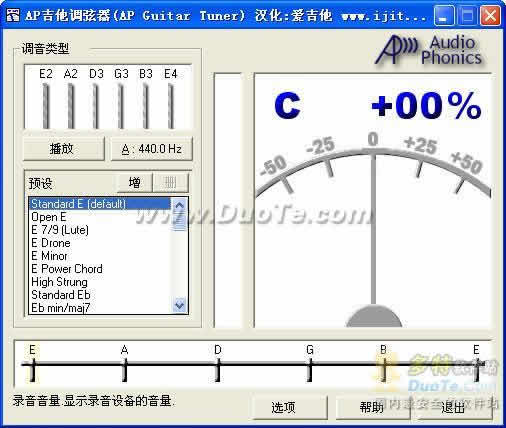Screen dimensions: 506x428
Task: Choose the E 7/9 (Lute) preset
Action: (x=100, y=230)
